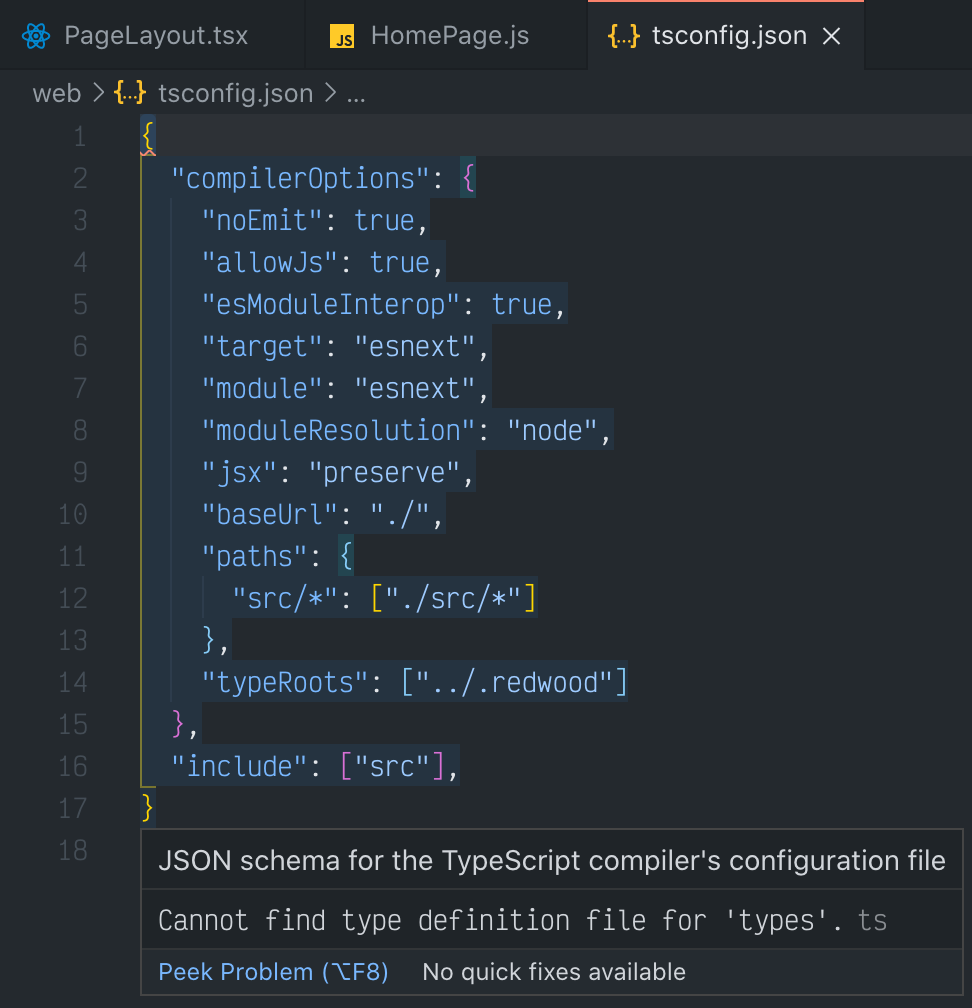
Task: Click the JSON braces icon on tsconfig.json tab
Action: pos(622,35)
